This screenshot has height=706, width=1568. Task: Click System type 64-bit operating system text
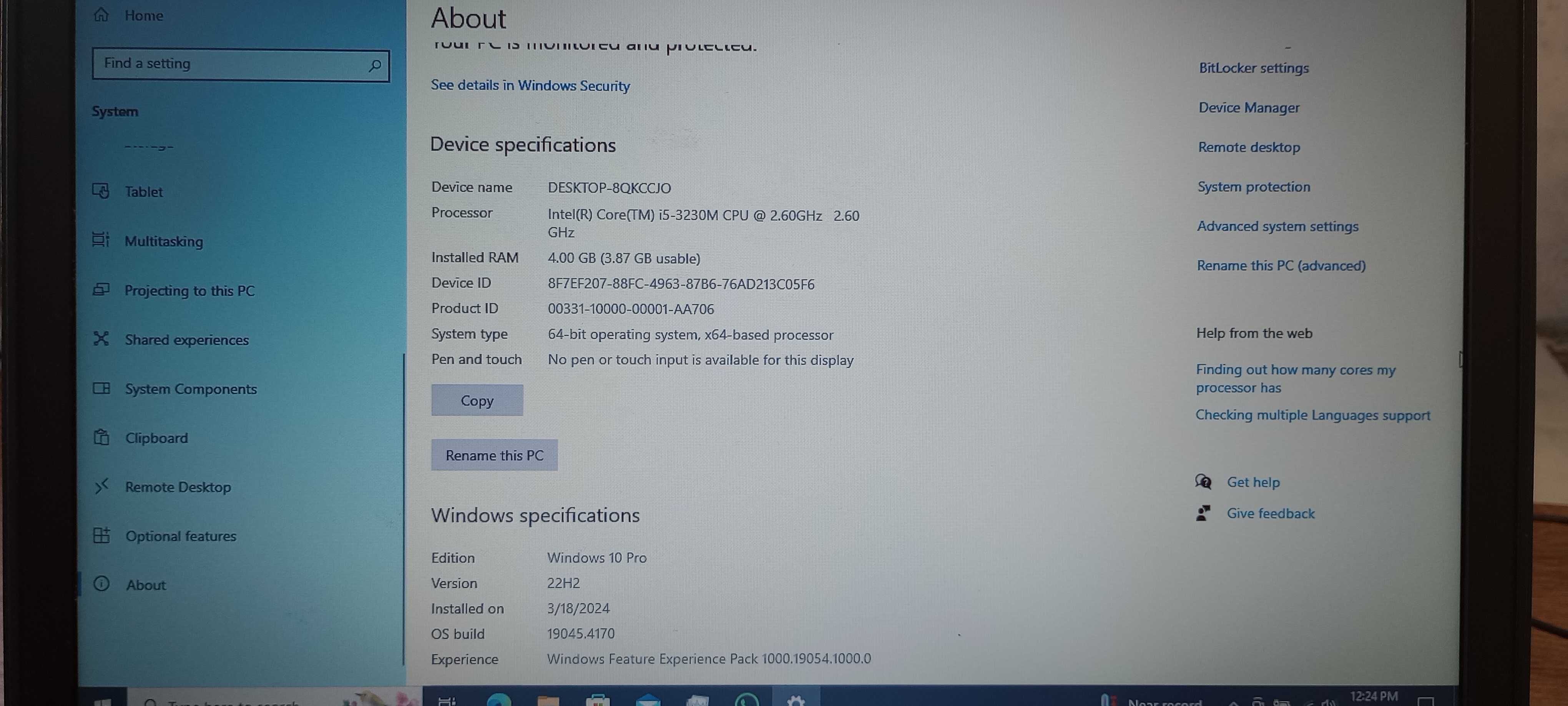690,335
